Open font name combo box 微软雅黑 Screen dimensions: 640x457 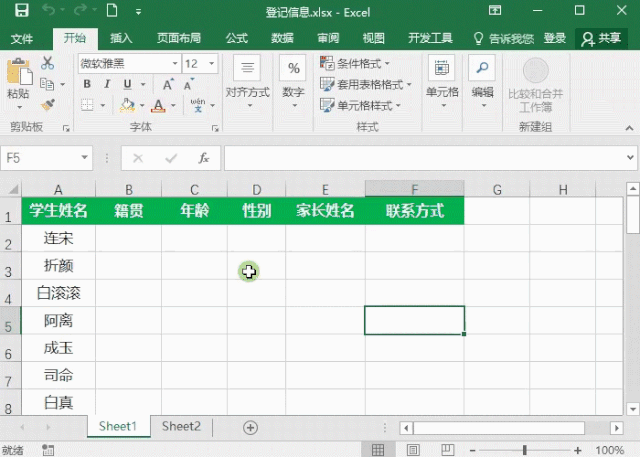[129, 64]
